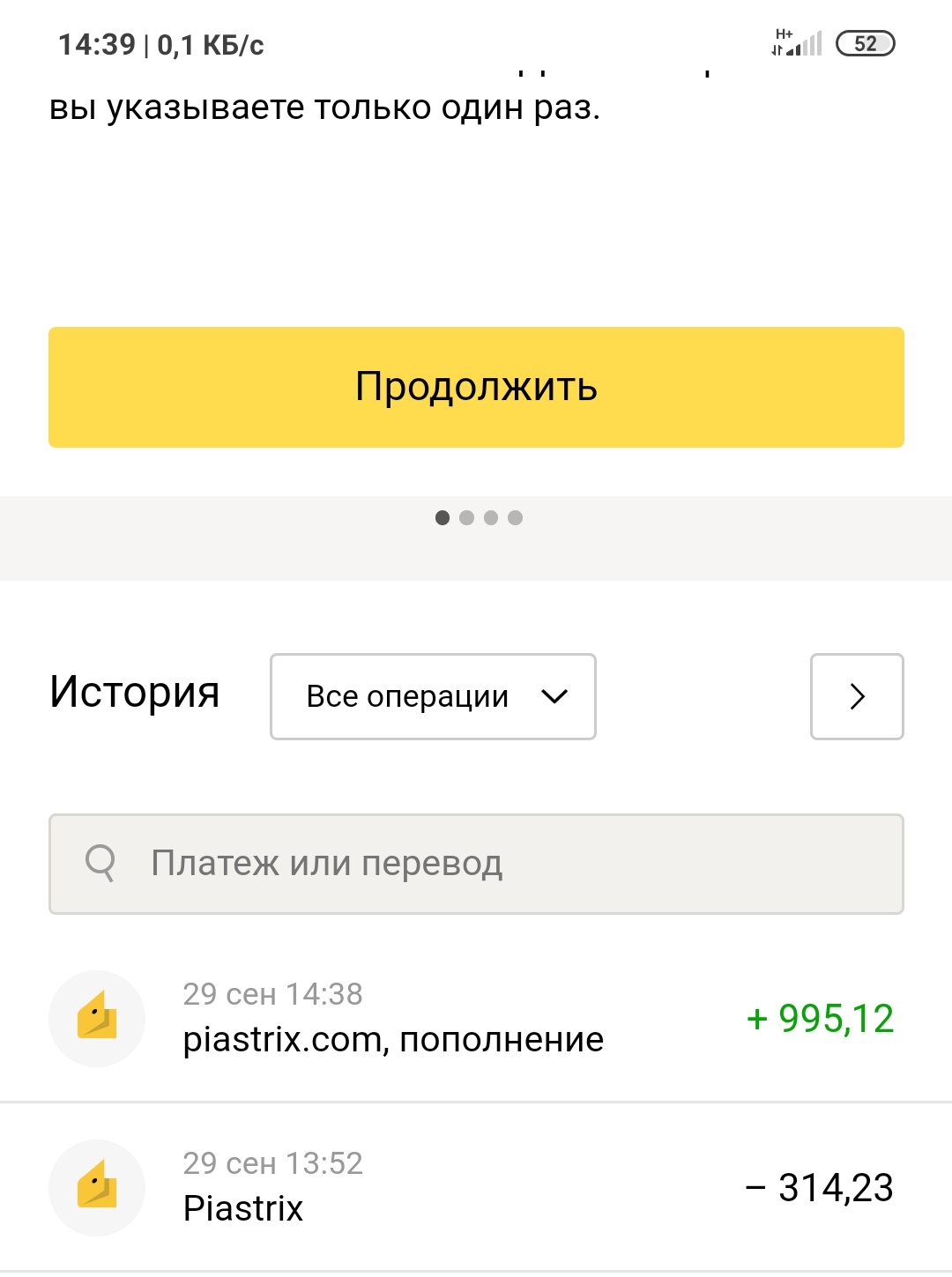Viewport: 952px width, 1277px height.
Task: Select the first carousel page dot
Action: [443, 517]
